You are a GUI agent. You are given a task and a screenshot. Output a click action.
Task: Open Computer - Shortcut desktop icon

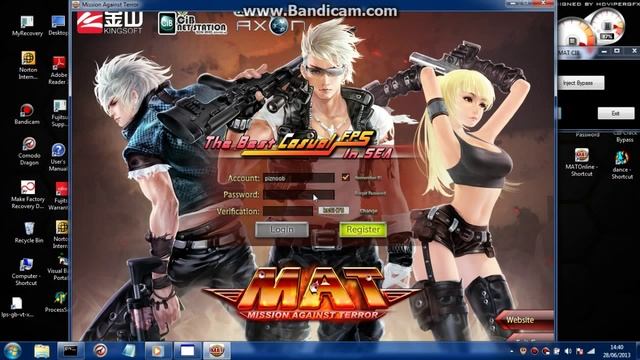coord(26,271)
